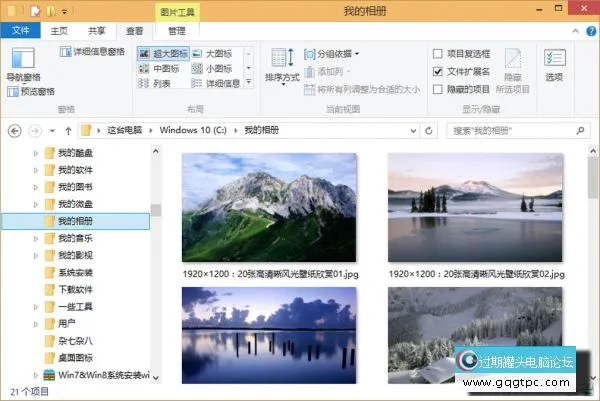The width and height of the screenshot is (600, 401).
Task: Open the 文件 File menu tab
Action: tap(20, 30)
